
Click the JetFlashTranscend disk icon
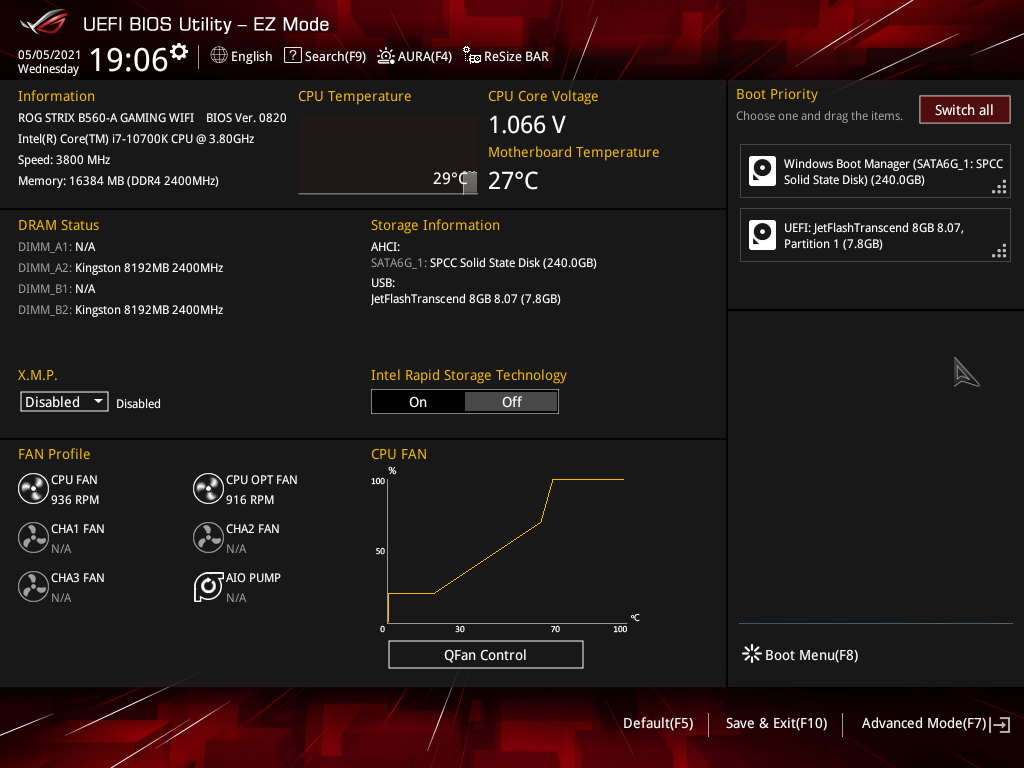click(762, 235)
